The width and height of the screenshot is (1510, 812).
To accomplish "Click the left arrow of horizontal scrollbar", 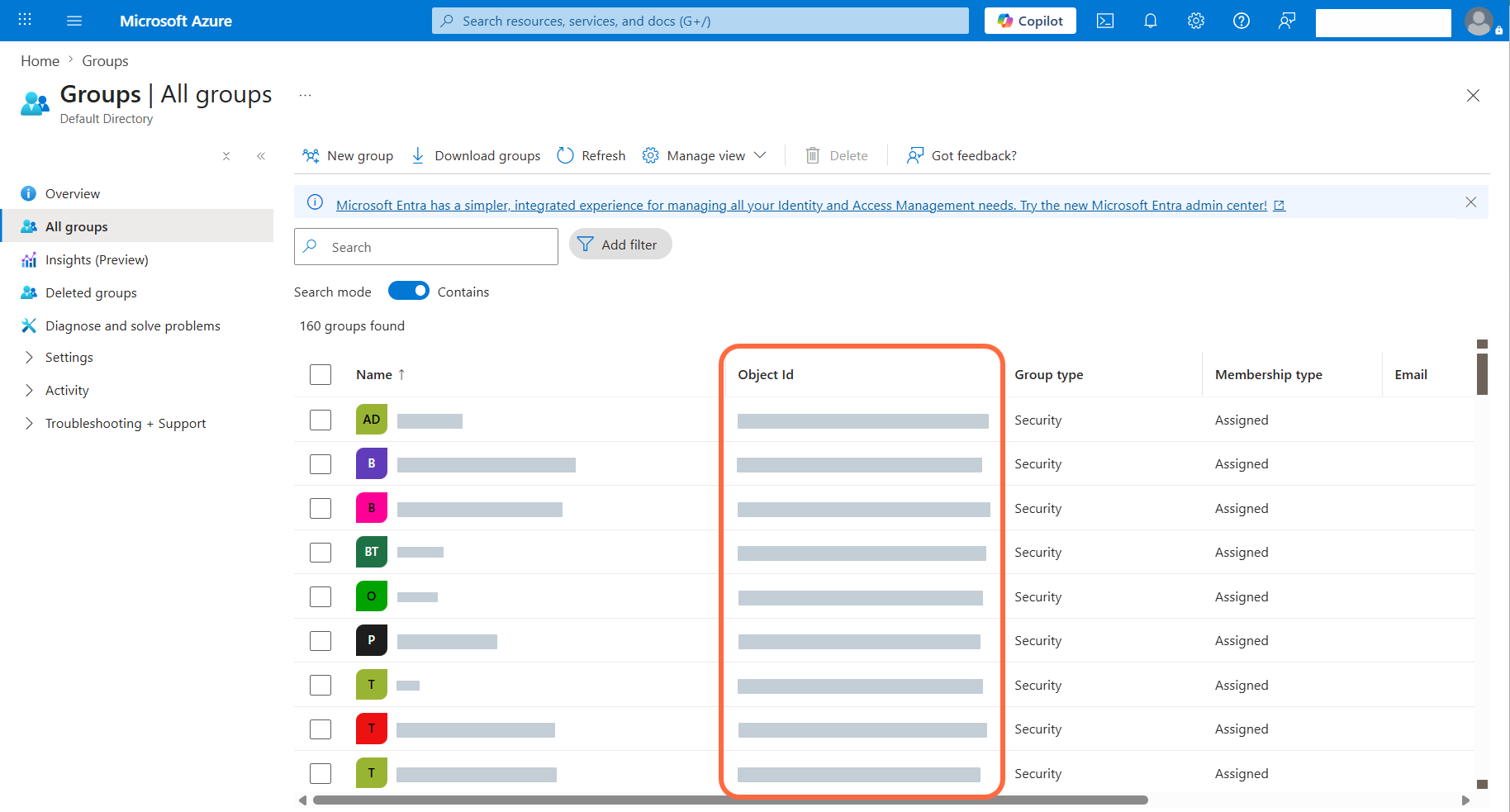I will [302, 800].
